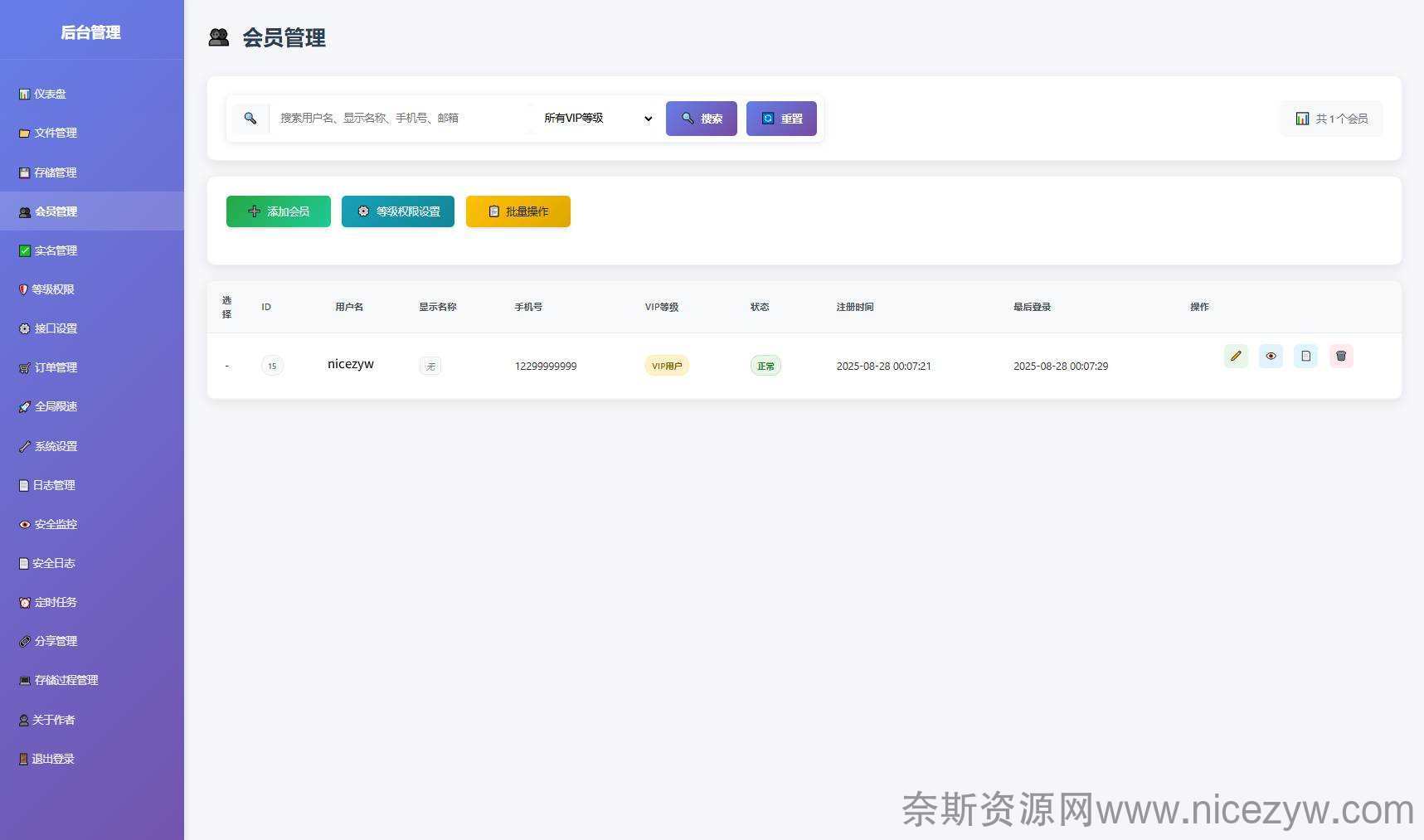Open 仪表盘 dashboard in the sidebar
The image size is (1424, 840).
click(x=50, y=95)
